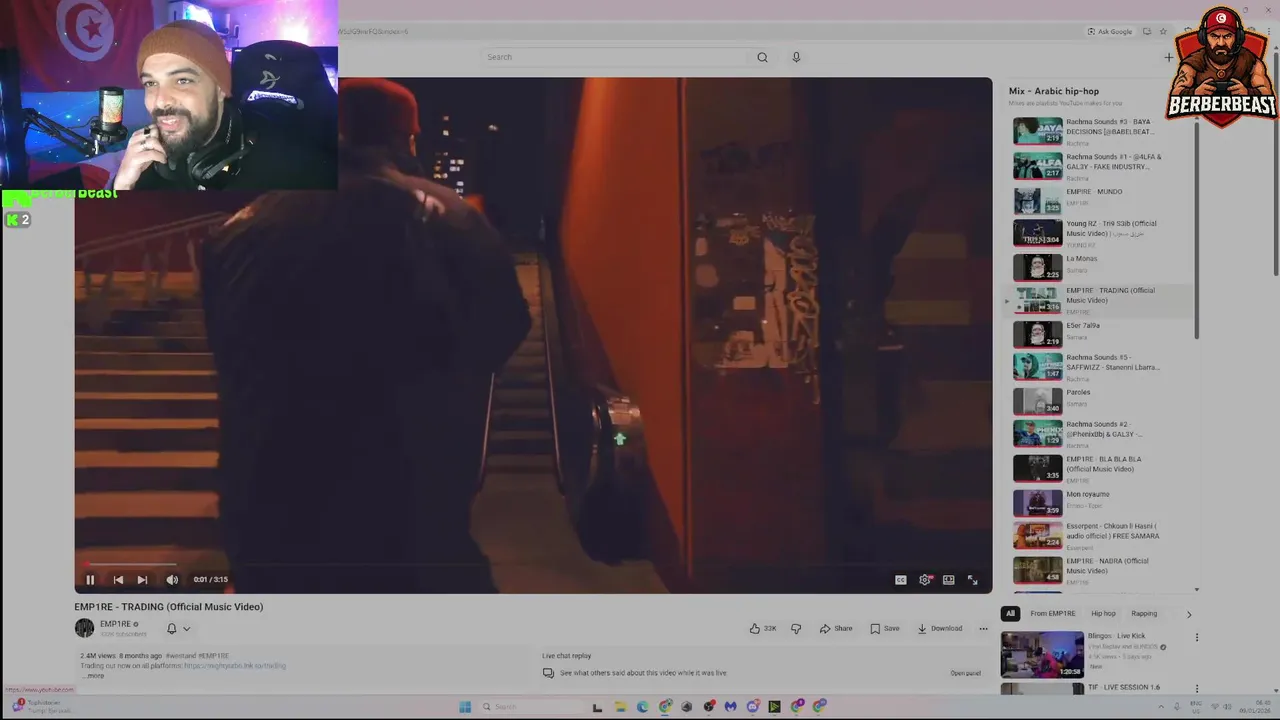Select the From EMP1RE filter chip

click(1053, 614)
